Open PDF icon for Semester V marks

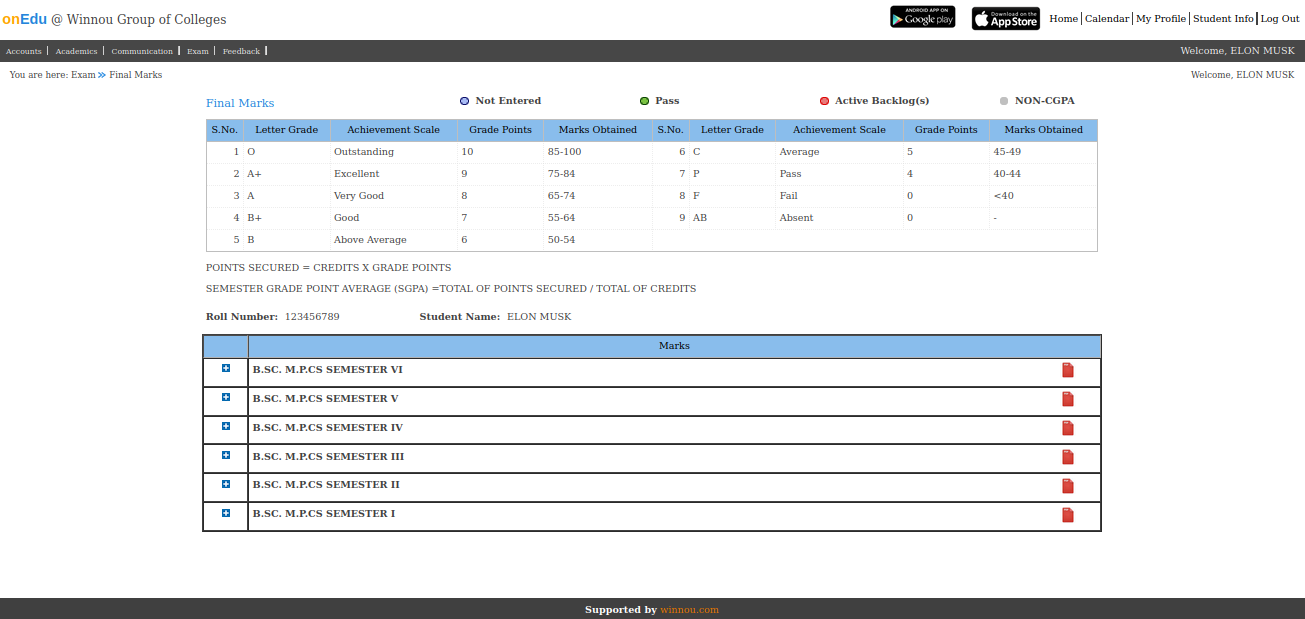[1067, 400]
